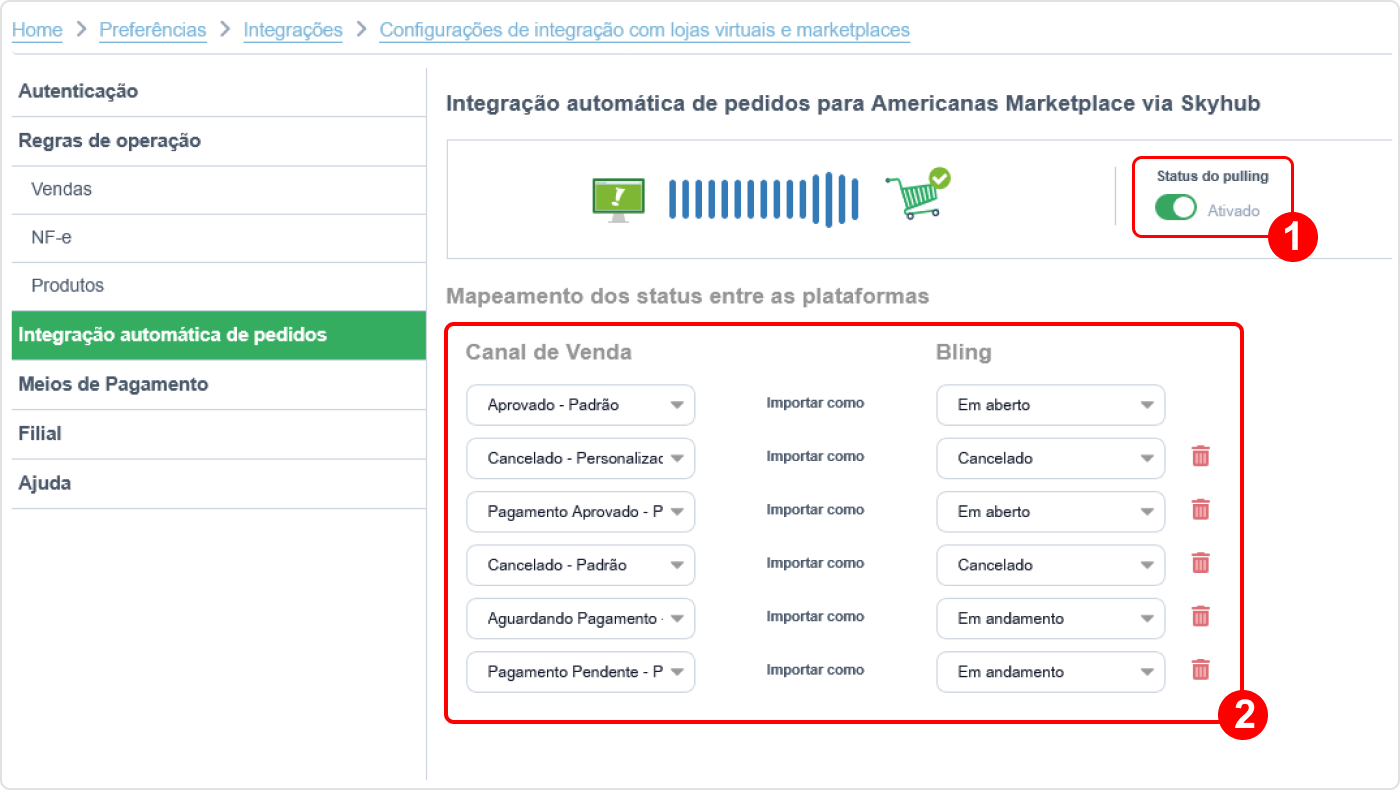
Task: Open the Home breadcrumb link
Action: (37, 30)
